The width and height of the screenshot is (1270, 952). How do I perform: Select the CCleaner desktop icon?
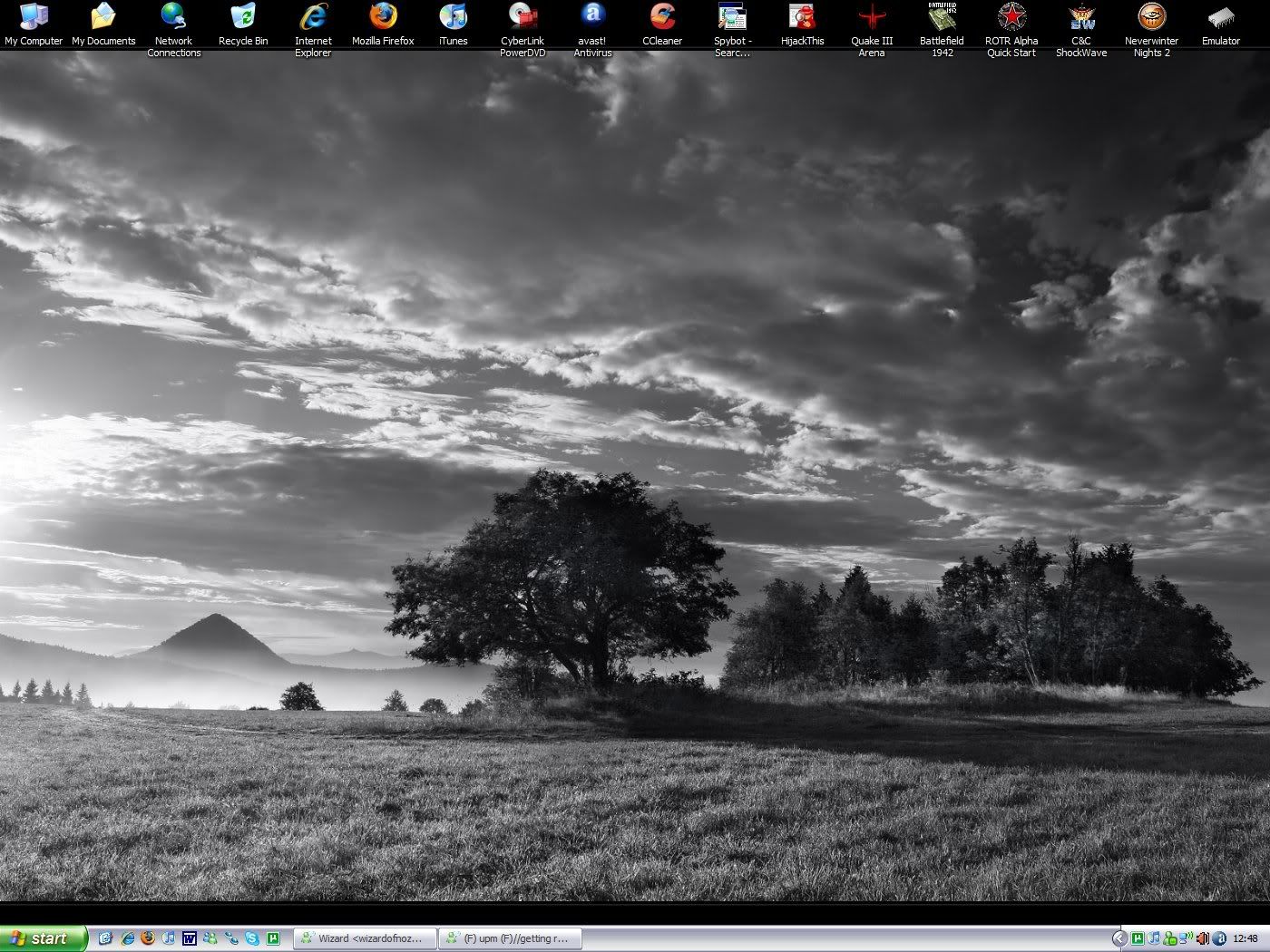click(x=662, y=24)
